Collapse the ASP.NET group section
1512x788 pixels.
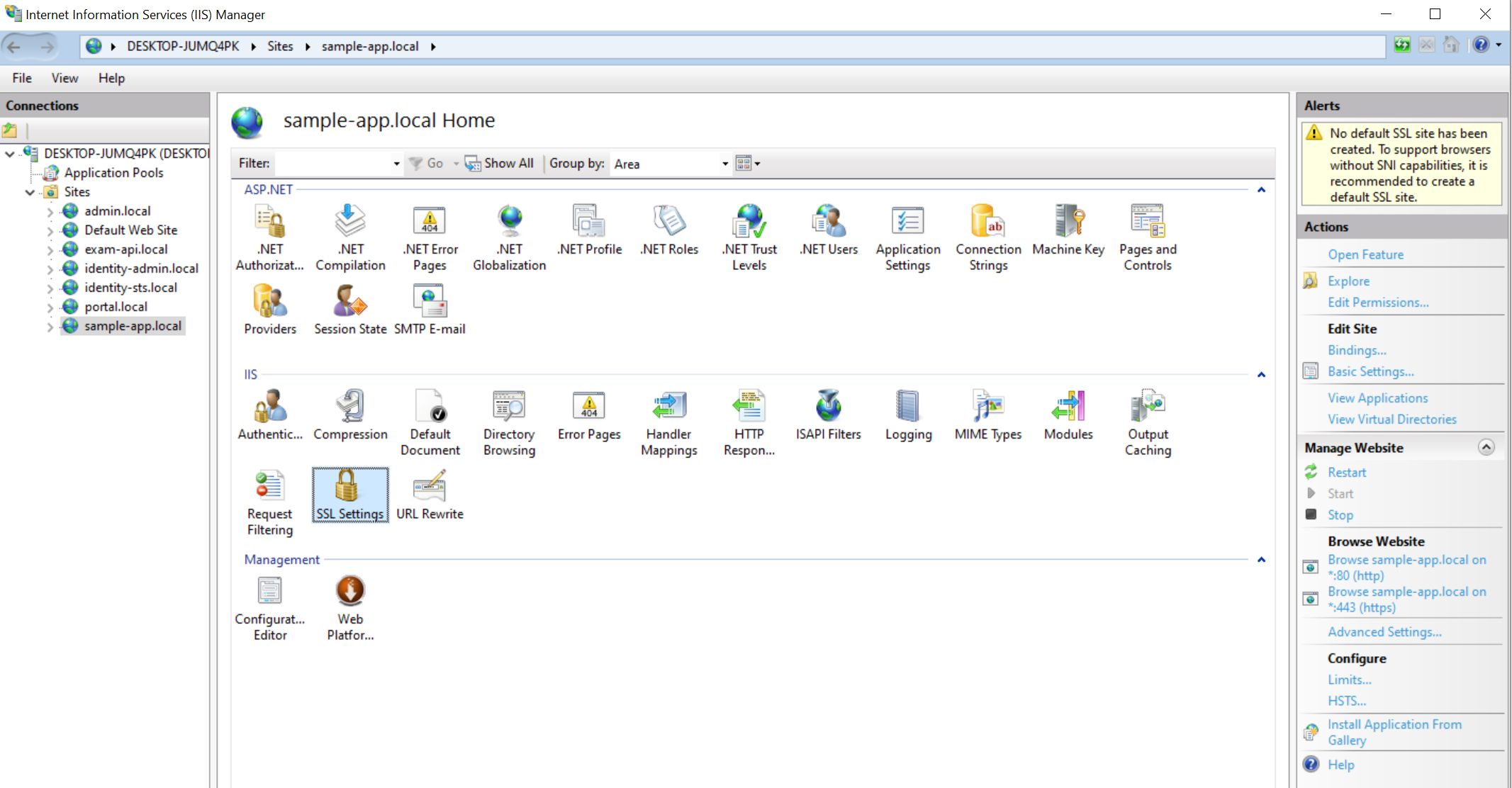(1261, 190)
